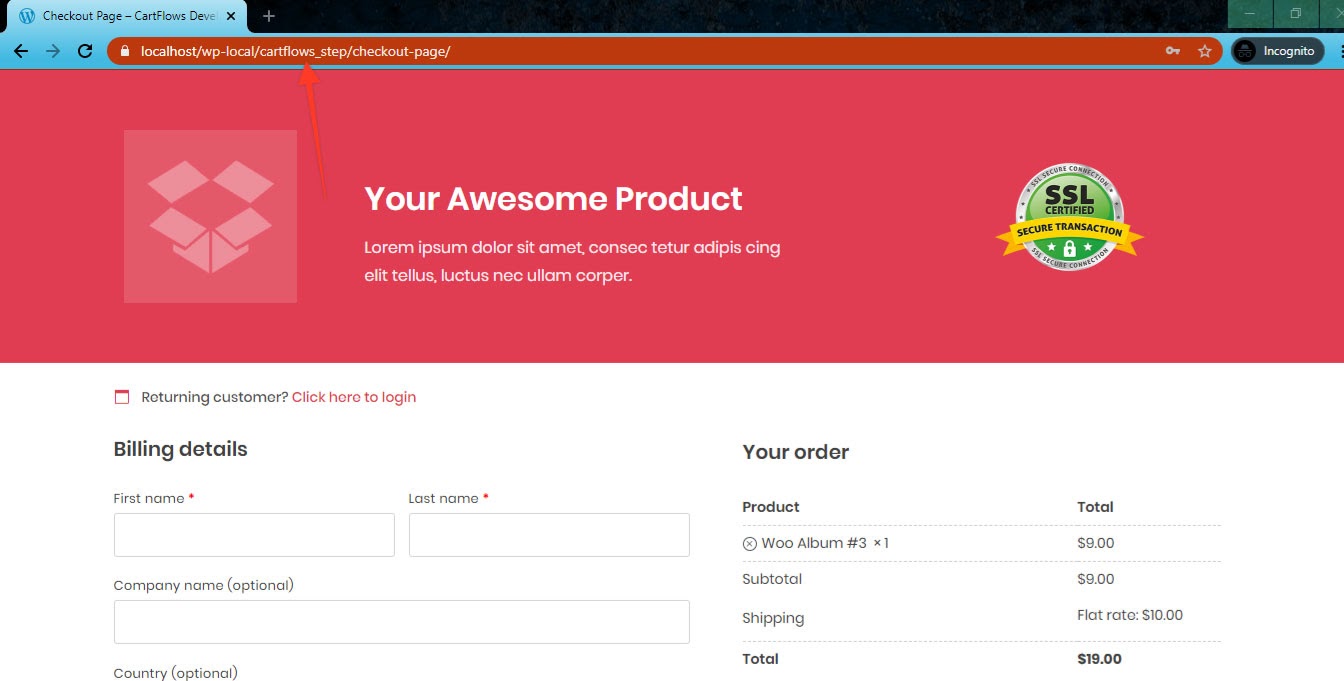The width and height of the screenshot is (1344, 681).
Task: Reload the checkout page
Action: pyautogui.click(x=85, y=51)
